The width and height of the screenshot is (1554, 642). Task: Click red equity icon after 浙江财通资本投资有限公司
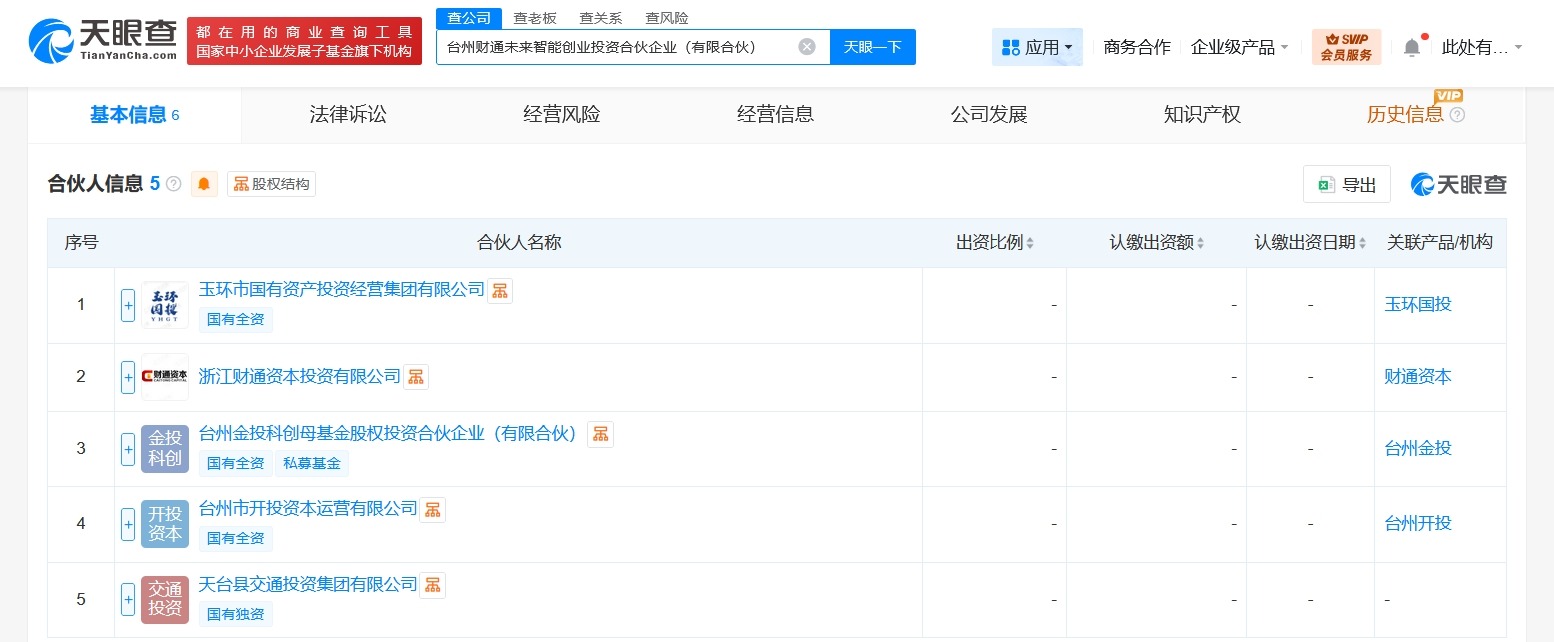416,376
